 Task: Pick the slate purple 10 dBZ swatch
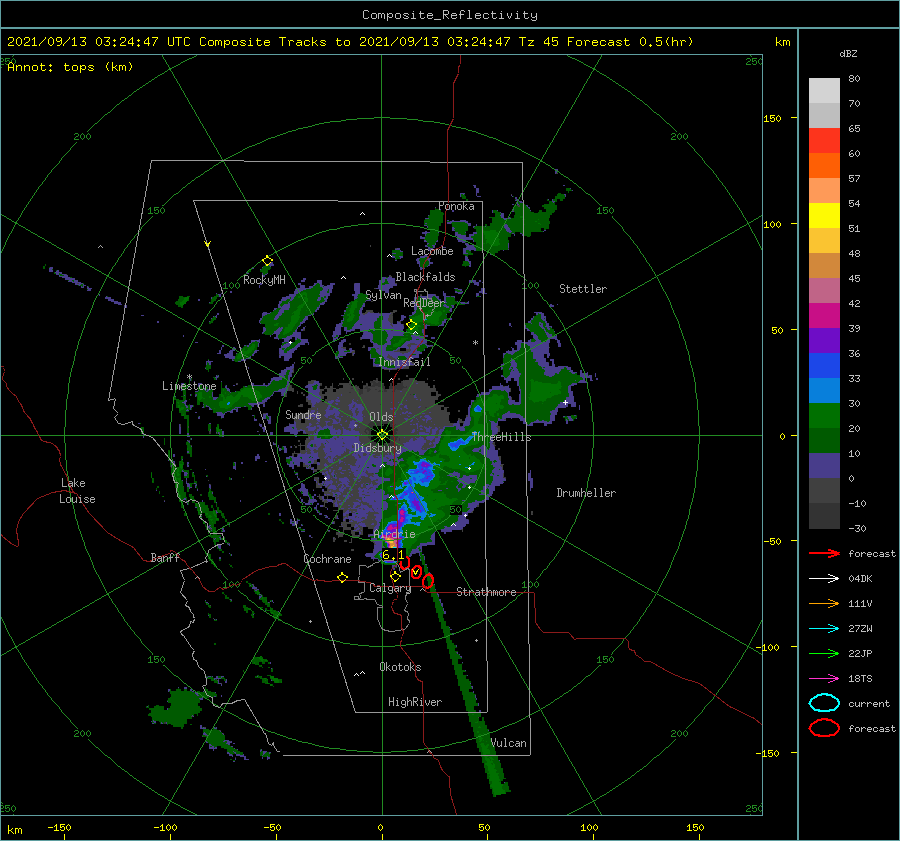(824, 465)
